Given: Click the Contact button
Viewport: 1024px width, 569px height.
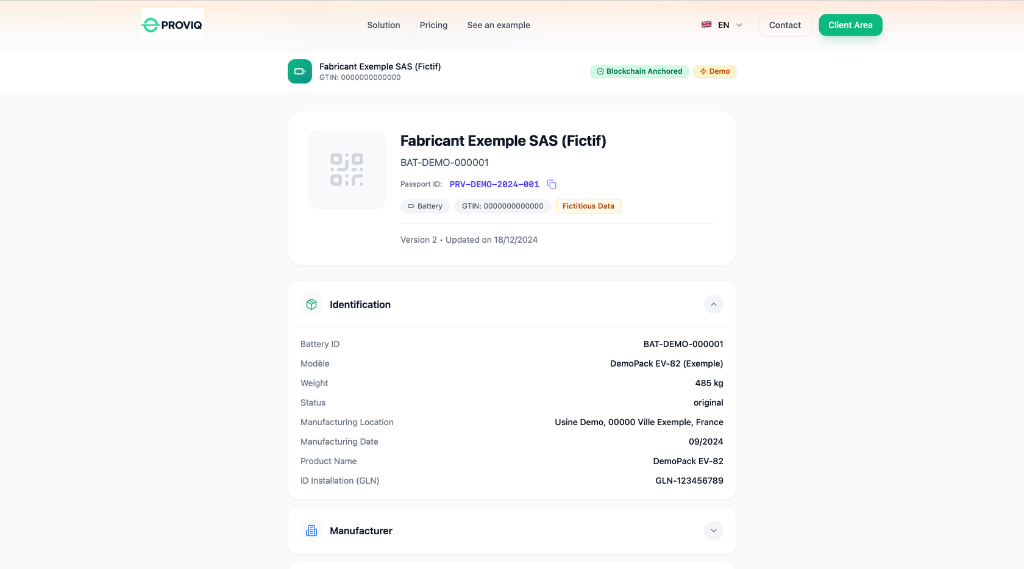Looking at the screenshot, I should coord(785,25).
